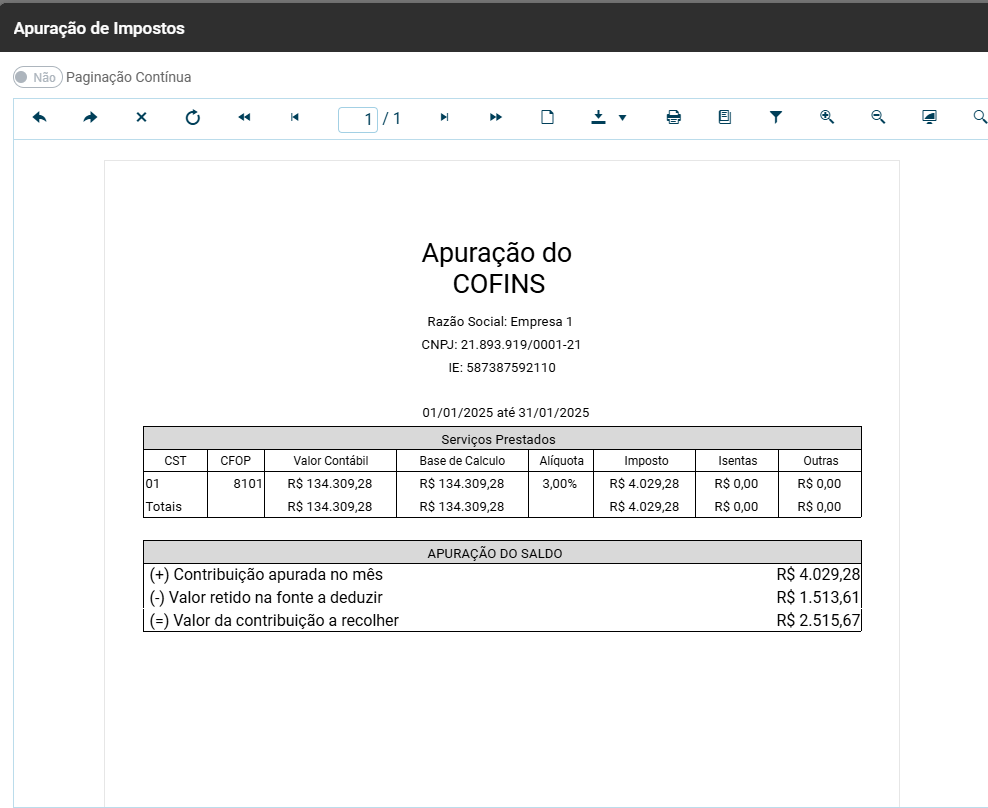Click the current page number field
Image resolution: width=988 pixels, height=808 pixels.
tap(358, 119)
